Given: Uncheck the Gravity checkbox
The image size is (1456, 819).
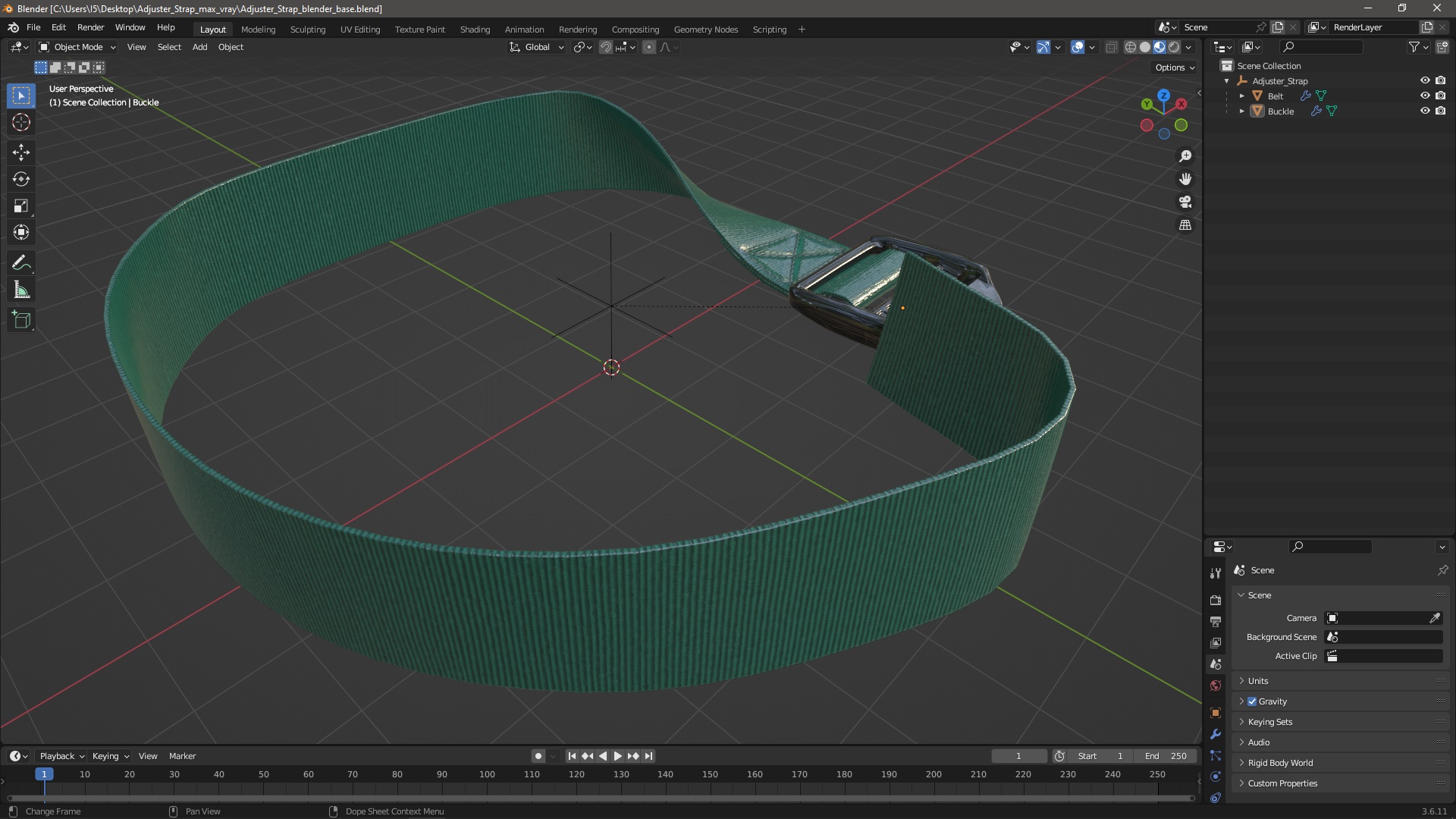Looking at the screenshot, I should 1252,701.
